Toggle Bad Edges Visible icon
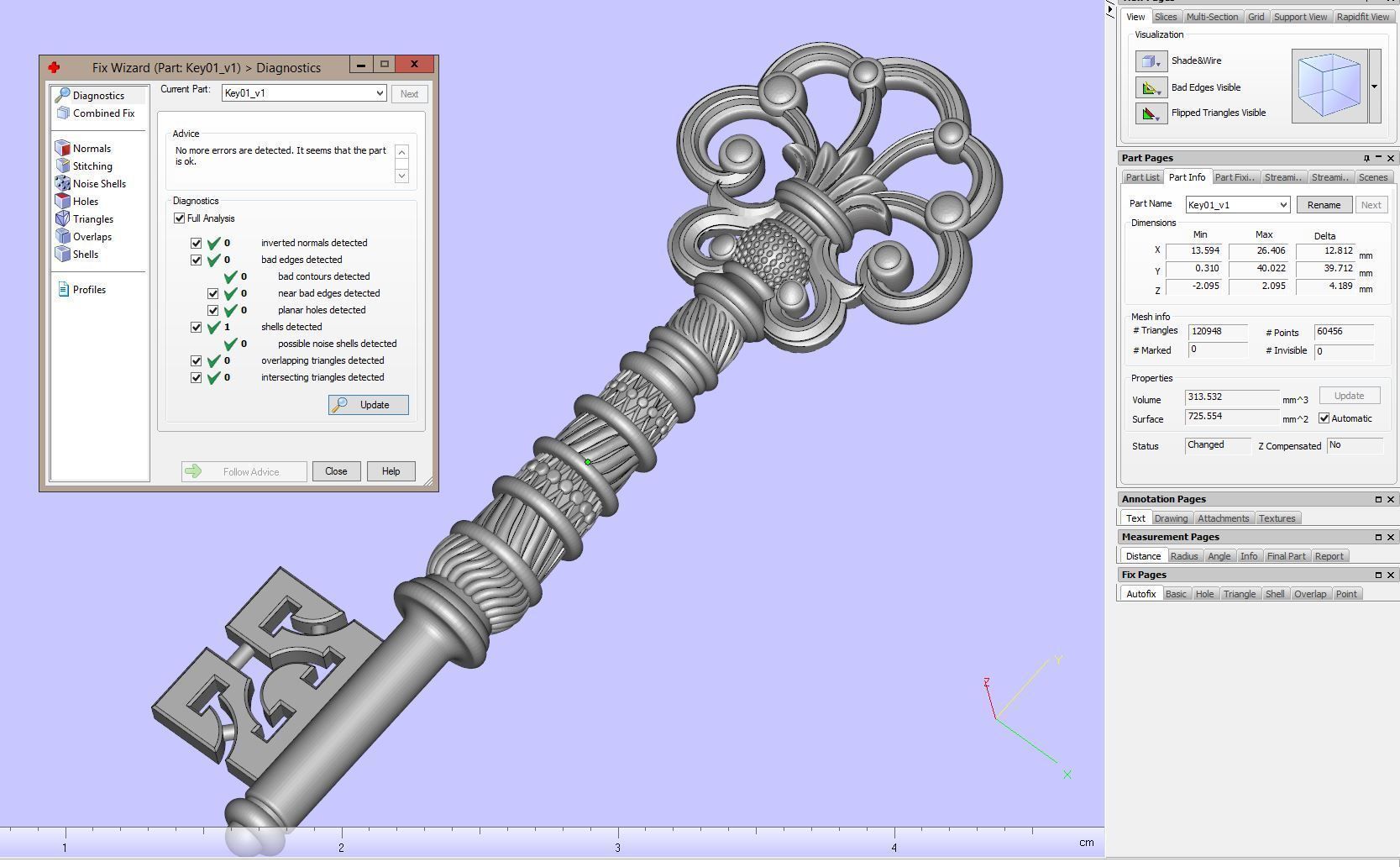Image resolution: width=1400 pixels, height=867 pixels. point(1151,87)
